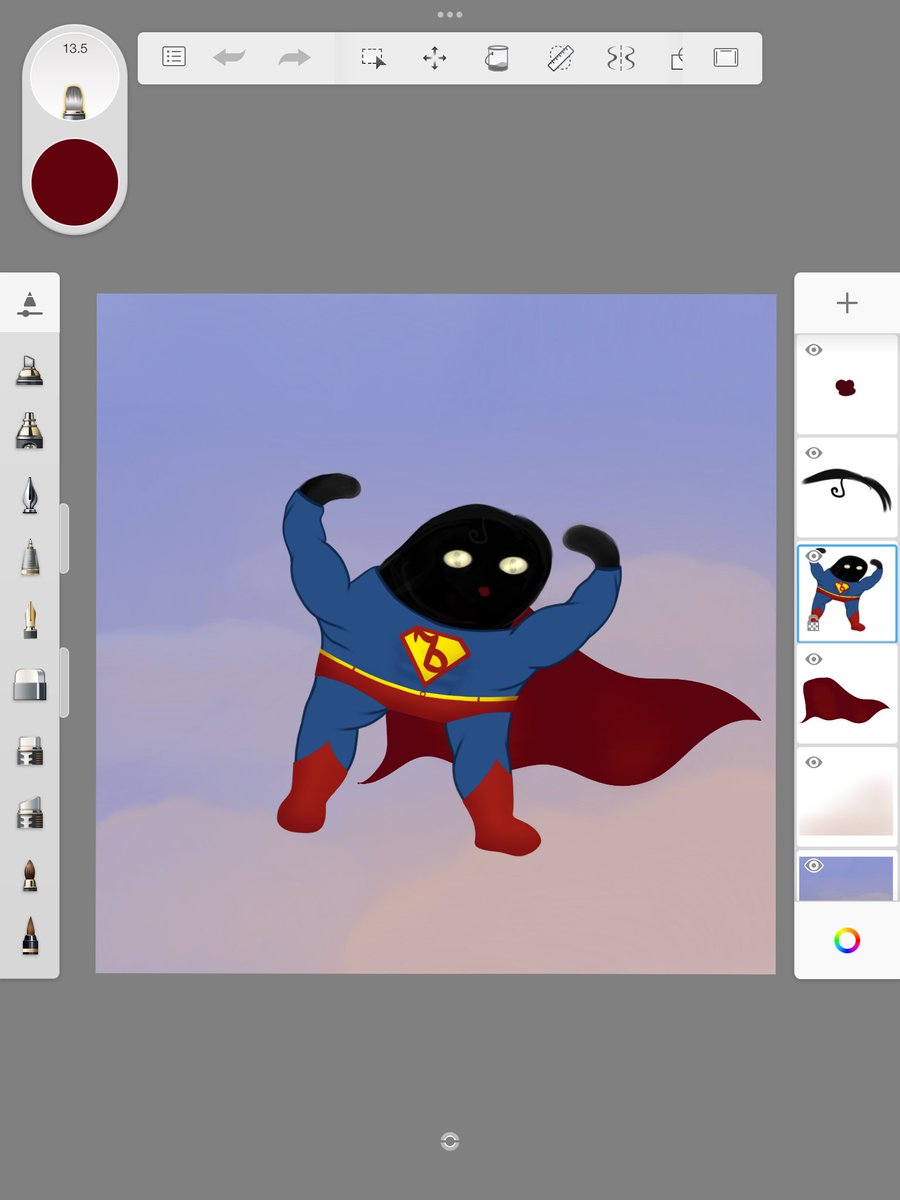Hide the sky background layer
The width and height of the screenshot is (900, 1200).
(x=814, y=865)
